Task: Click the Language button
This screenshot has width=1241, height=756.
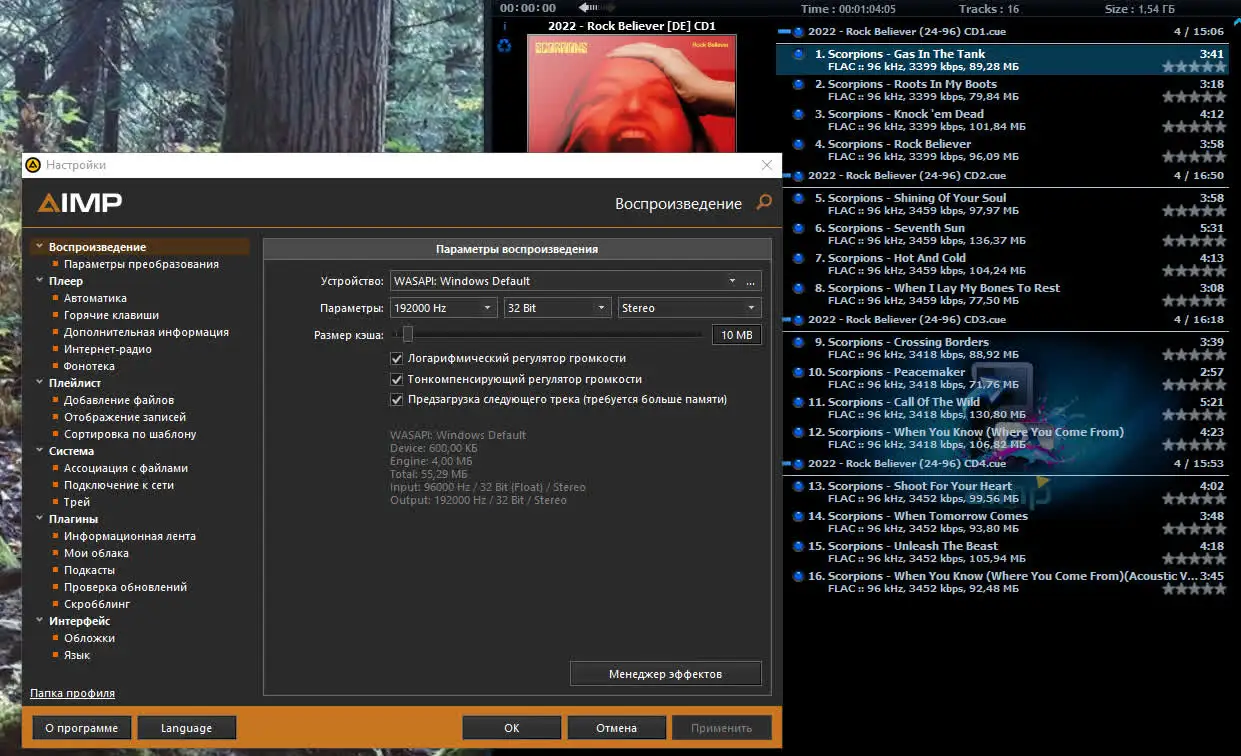Action: (186, 728)
